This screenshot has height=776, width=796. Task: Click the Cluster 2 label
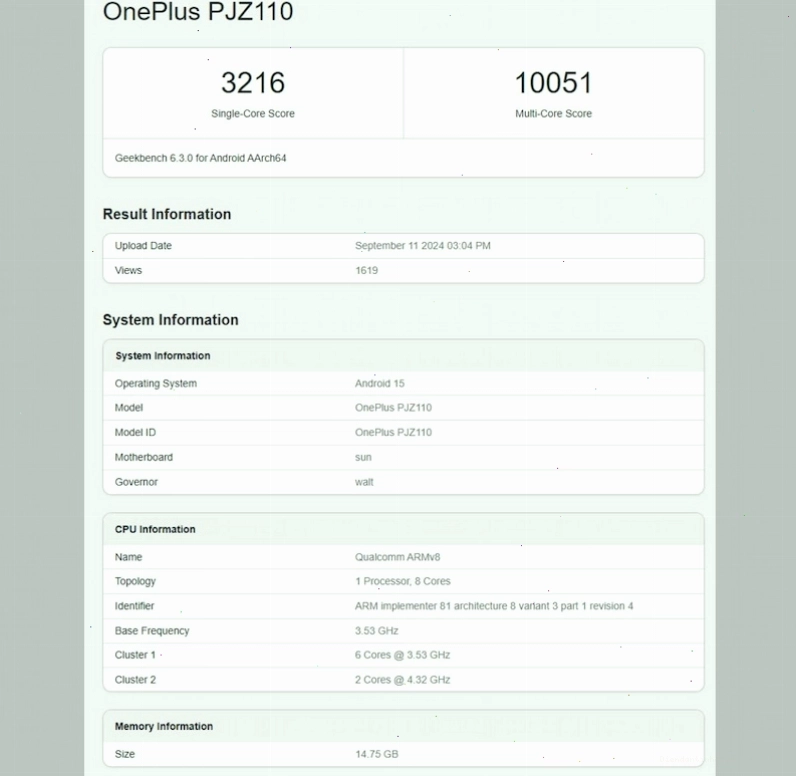tap(135, 680)
